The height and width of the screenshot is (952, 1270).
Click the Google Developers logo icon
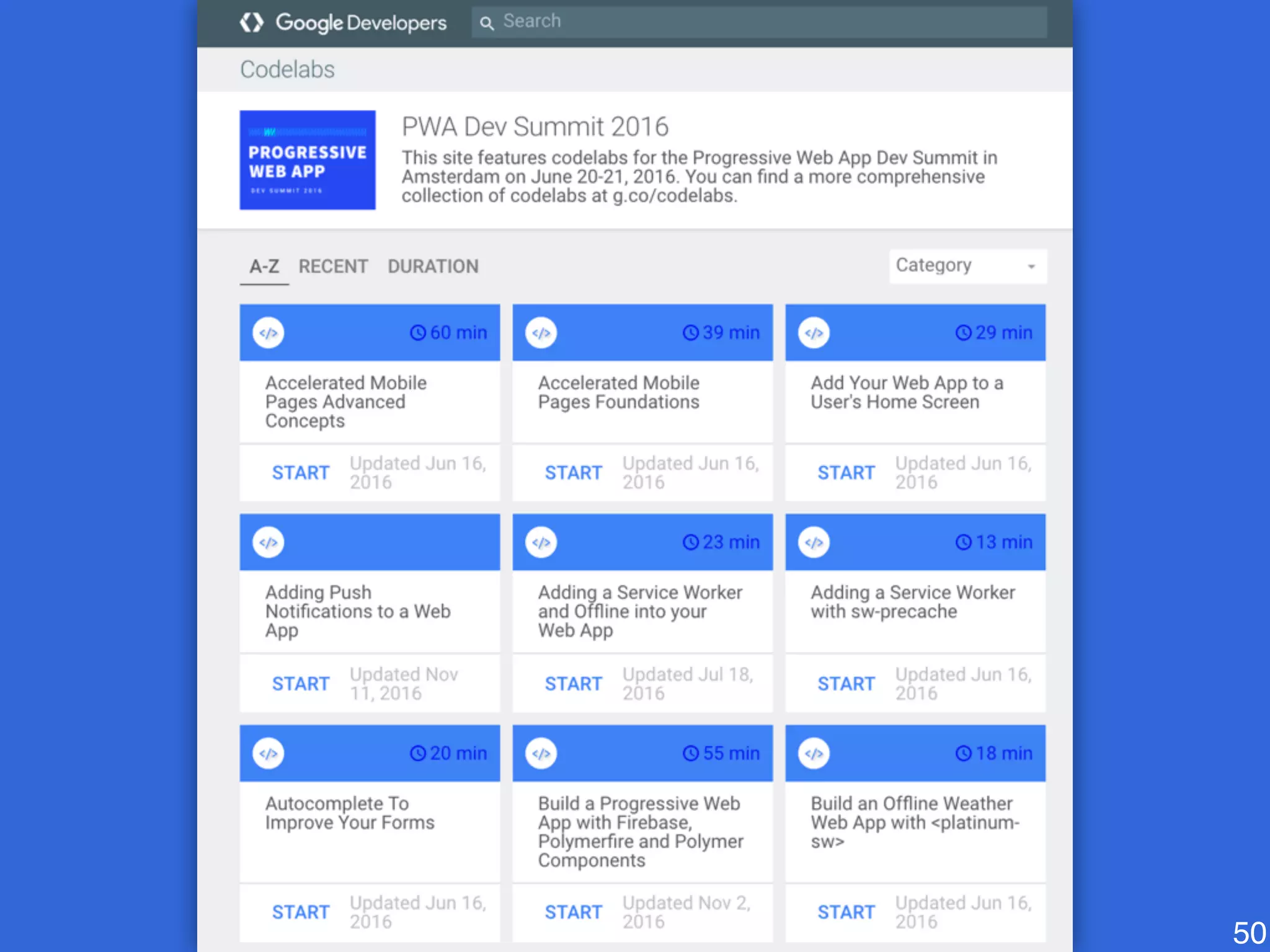click(252, 22)
